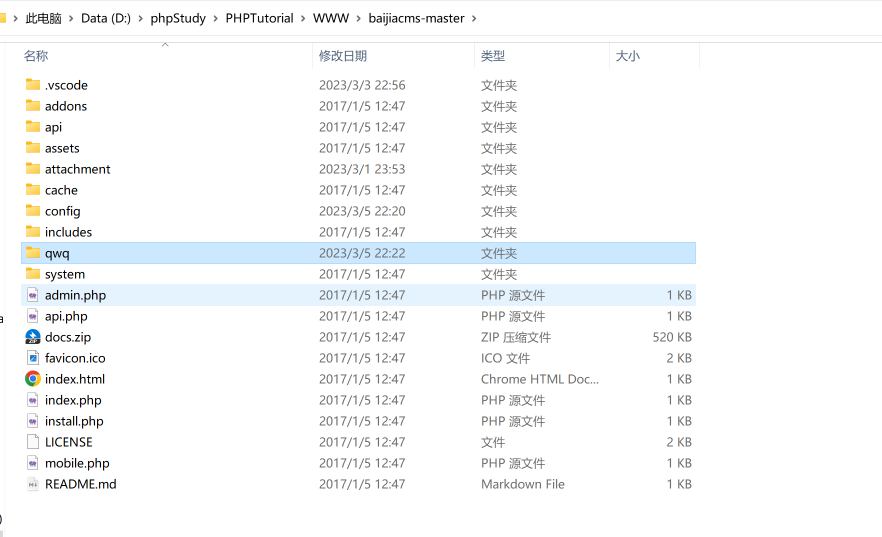Click the Markdown File type cell
The width and height of the screenshot is (882, 537).
coord(523,484)
